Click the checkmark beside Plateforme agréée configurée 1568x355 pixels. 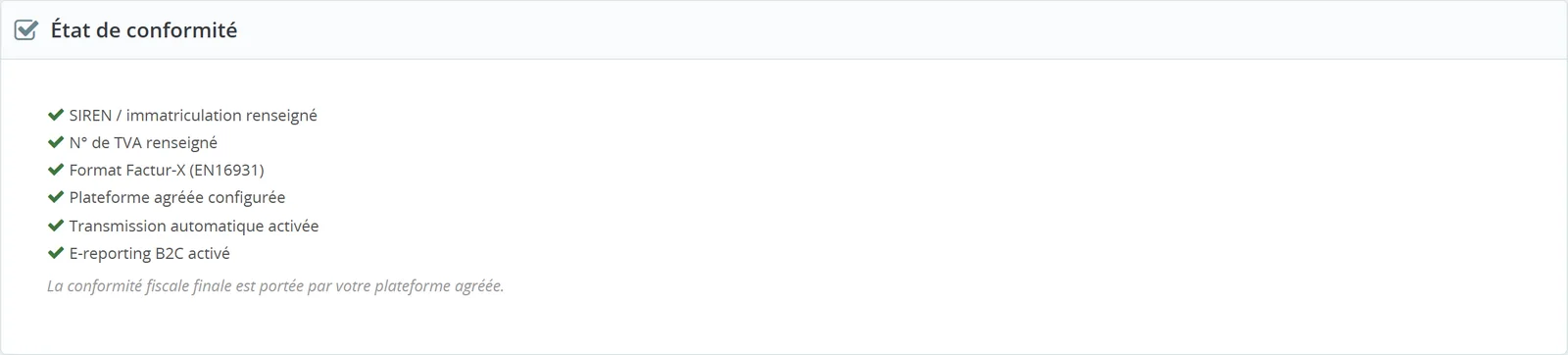pos(56,197)
